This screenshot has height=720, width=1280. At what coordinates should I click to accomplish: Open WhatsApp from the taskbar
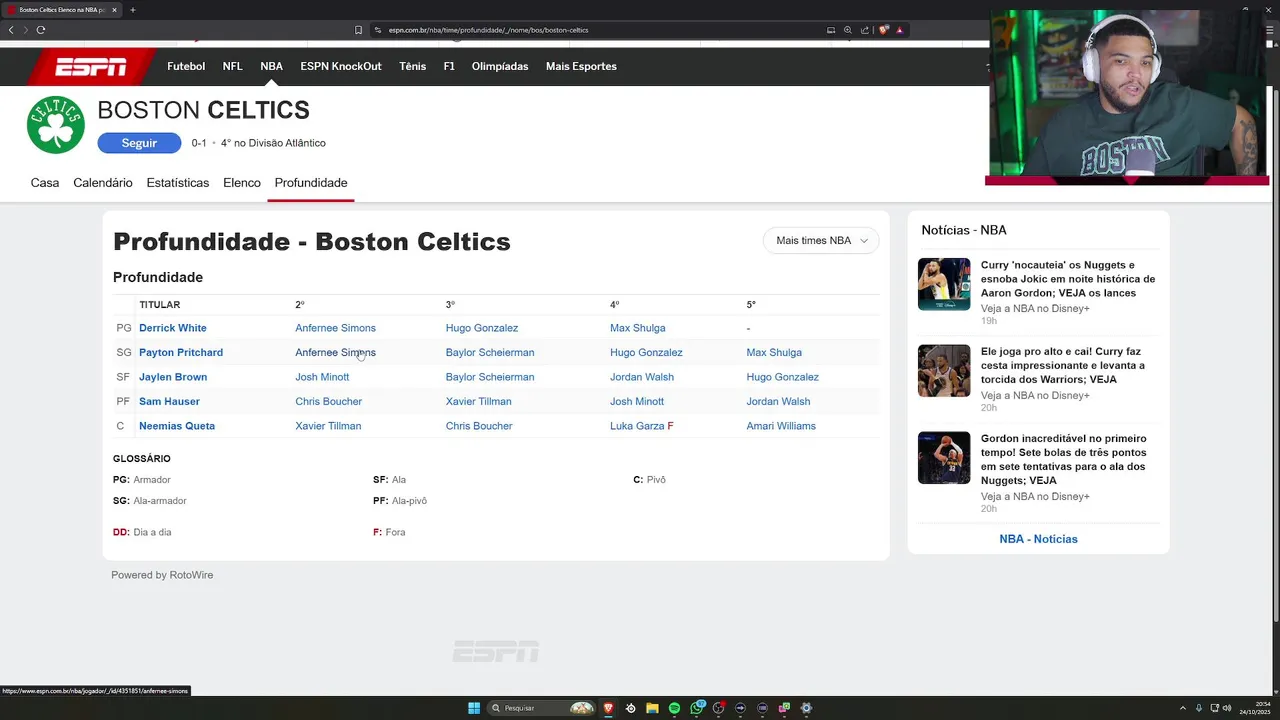click(697, 708)
